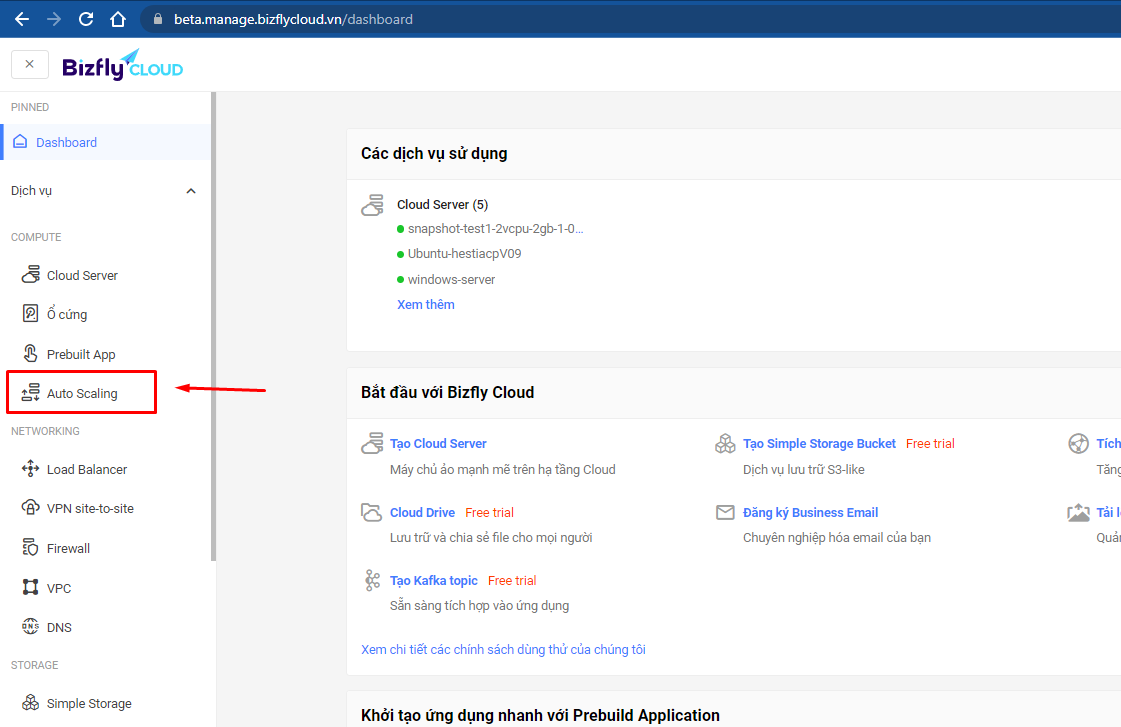
Task: Click the Đăng ký Business Email link
Action: point(810,513)
